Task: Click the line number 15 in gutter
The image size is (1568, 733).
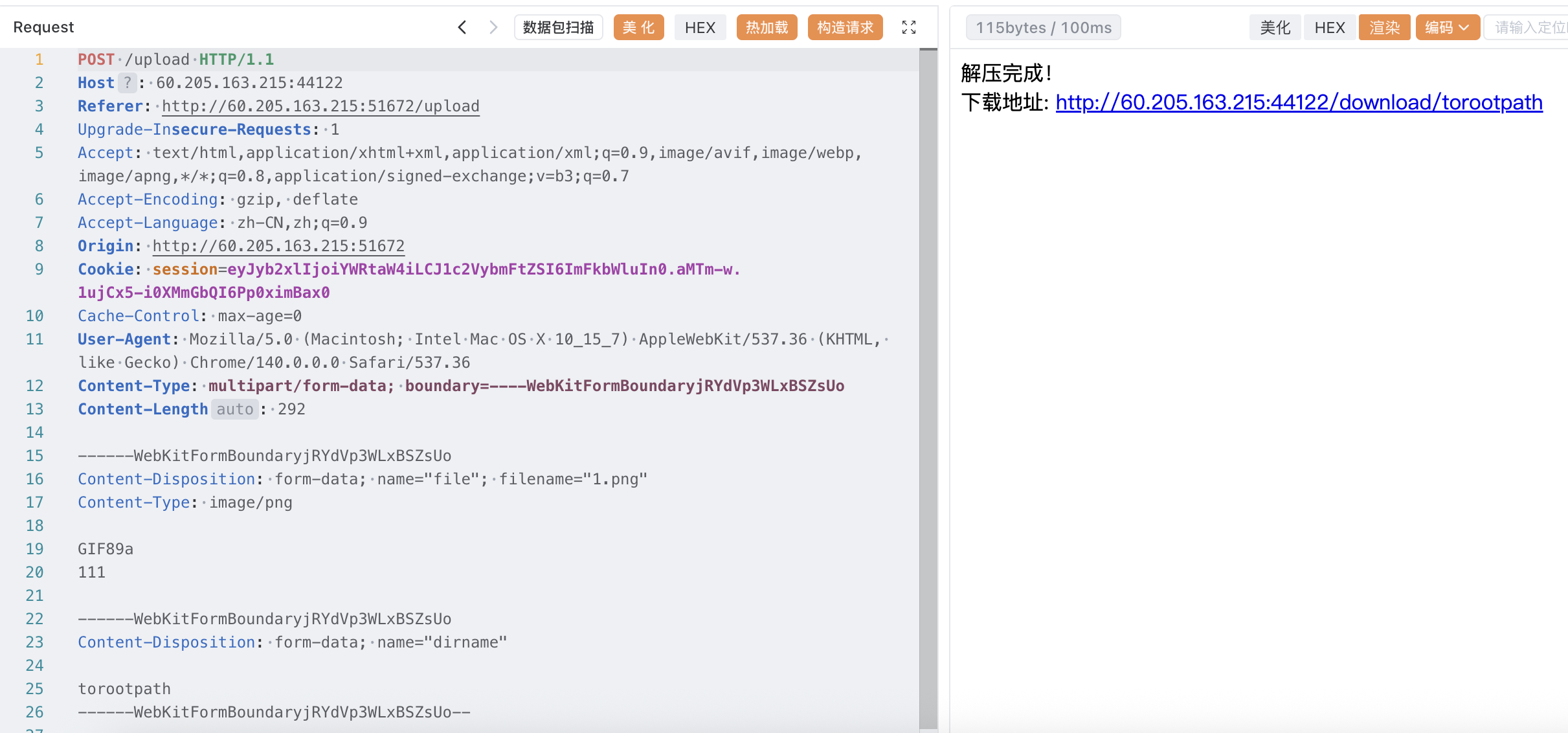Action: coord(34,456)
